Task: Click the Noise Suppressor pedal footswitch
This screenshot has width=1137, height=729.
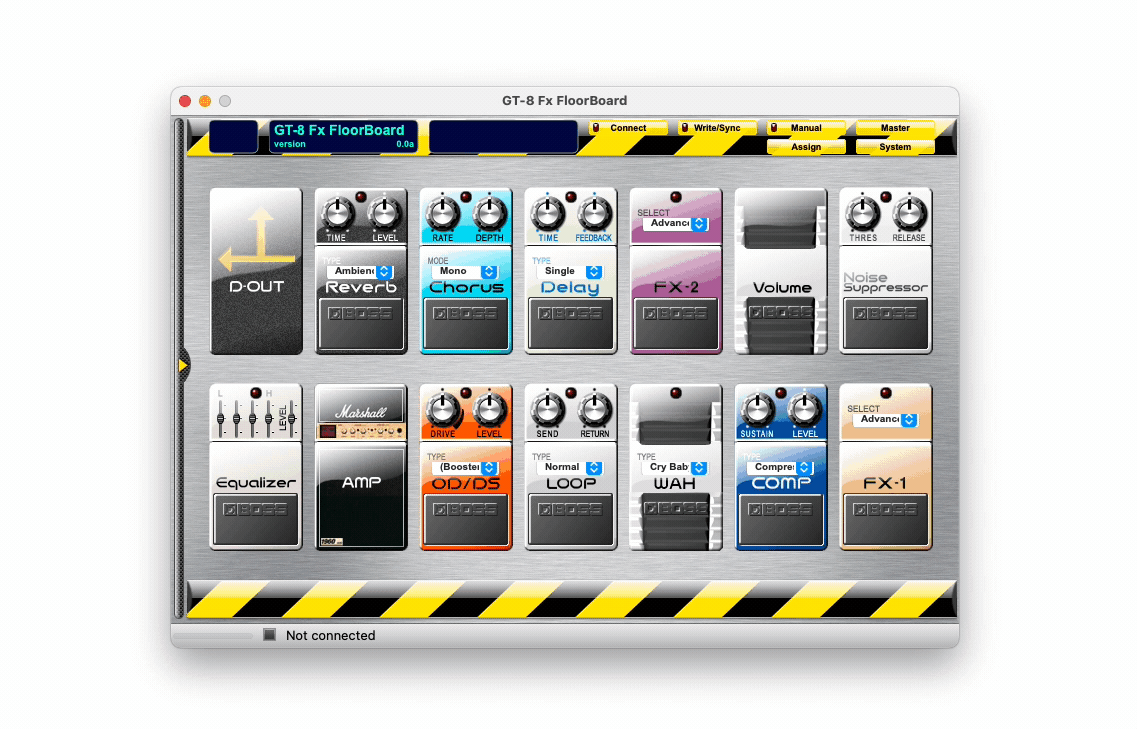Action: click(x=885, y=324)
